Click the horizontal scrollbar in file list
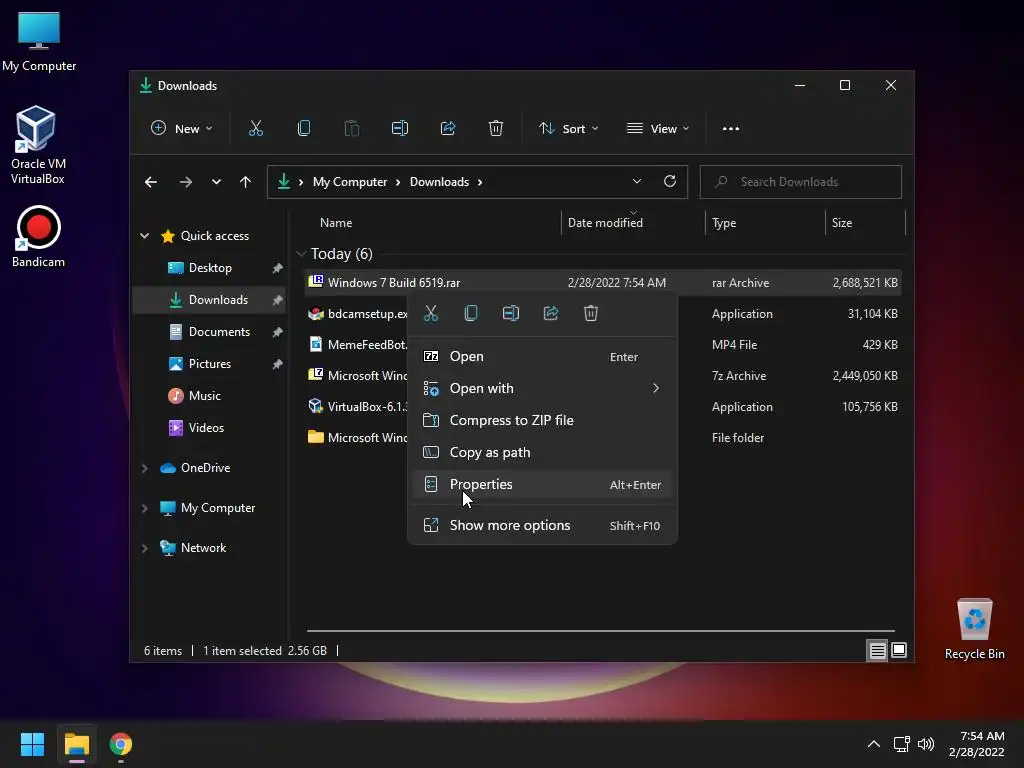 (600, 631)
